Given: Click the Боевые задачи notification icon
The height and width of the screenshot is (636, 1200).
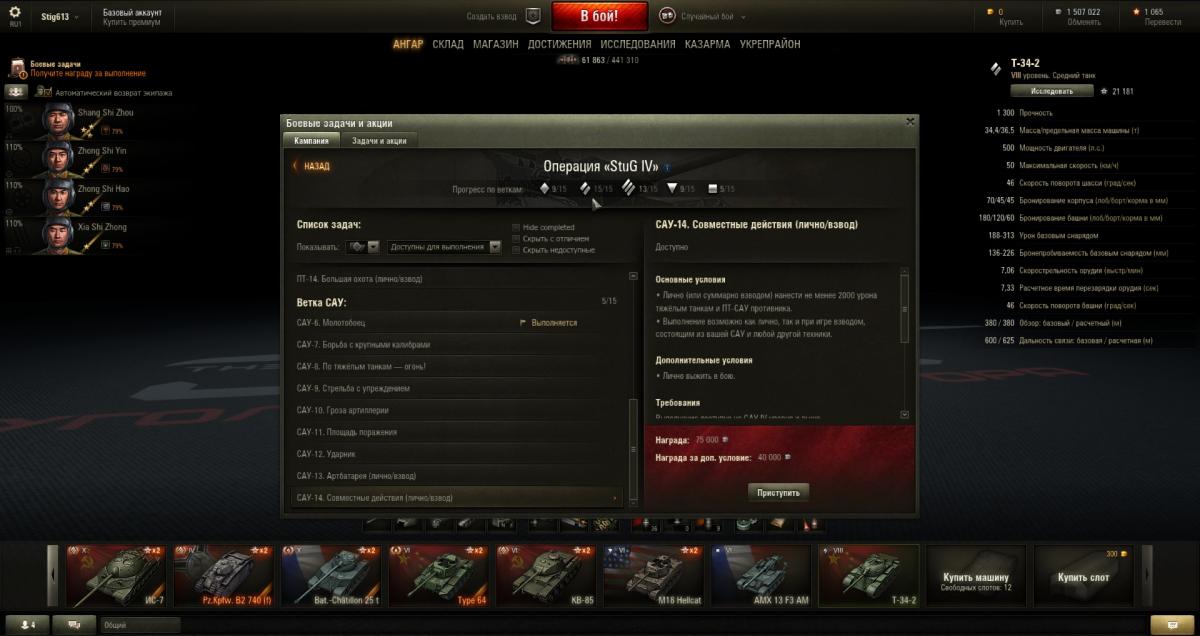Looking at the screenshot, I should (18, 69).
